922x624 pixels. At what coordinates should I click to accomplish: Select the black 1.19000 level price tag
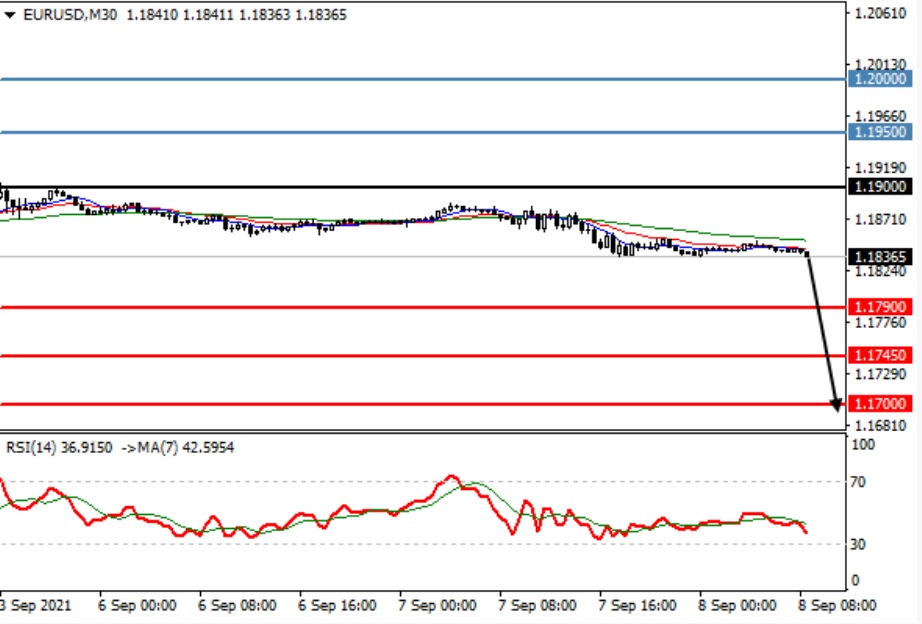click(x=880, y=186)
